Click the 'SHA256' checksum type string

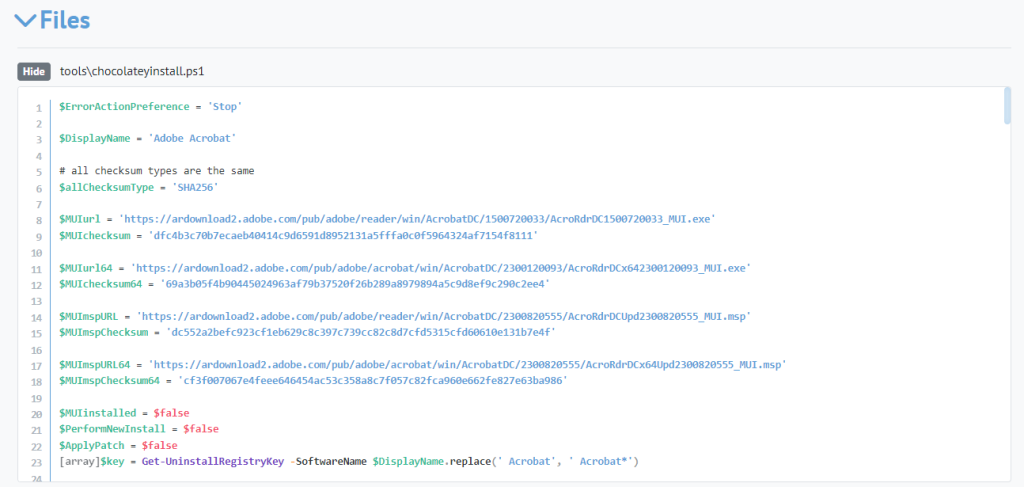195,187
